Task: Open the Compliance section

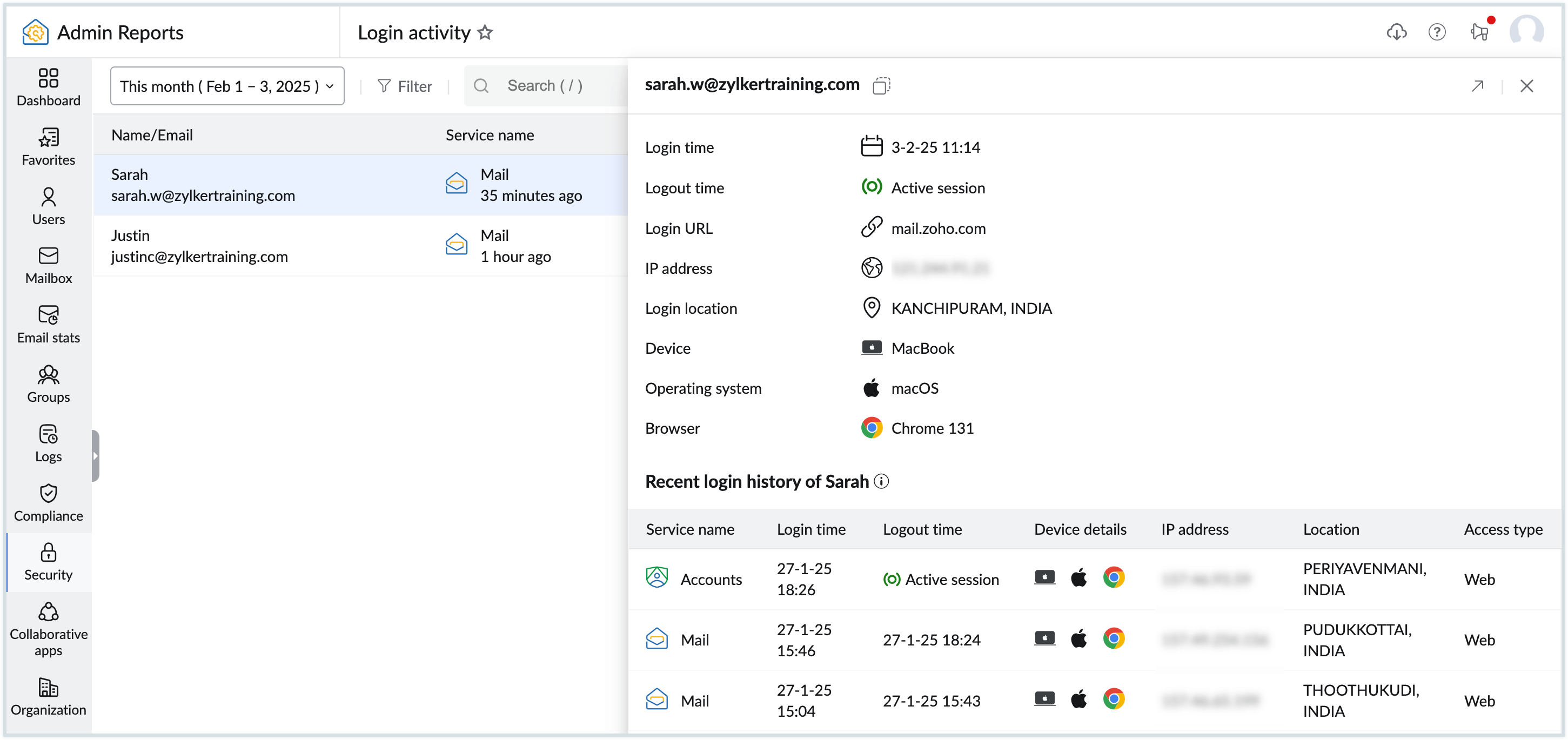Action: tap(47, 502)
